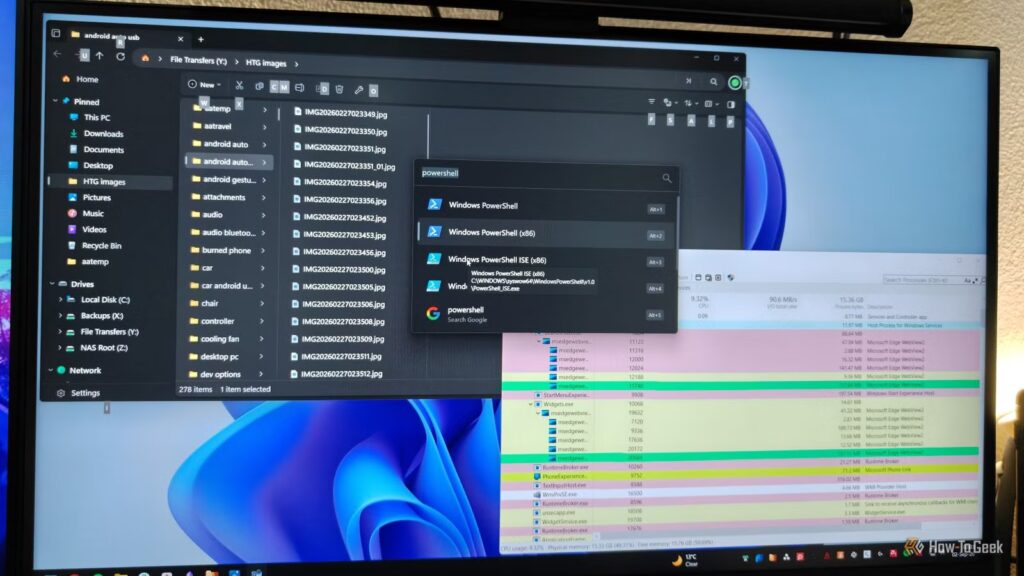
Task: Expand NAS Root (Z:) drive node
Action: click(x=59, y=348)
